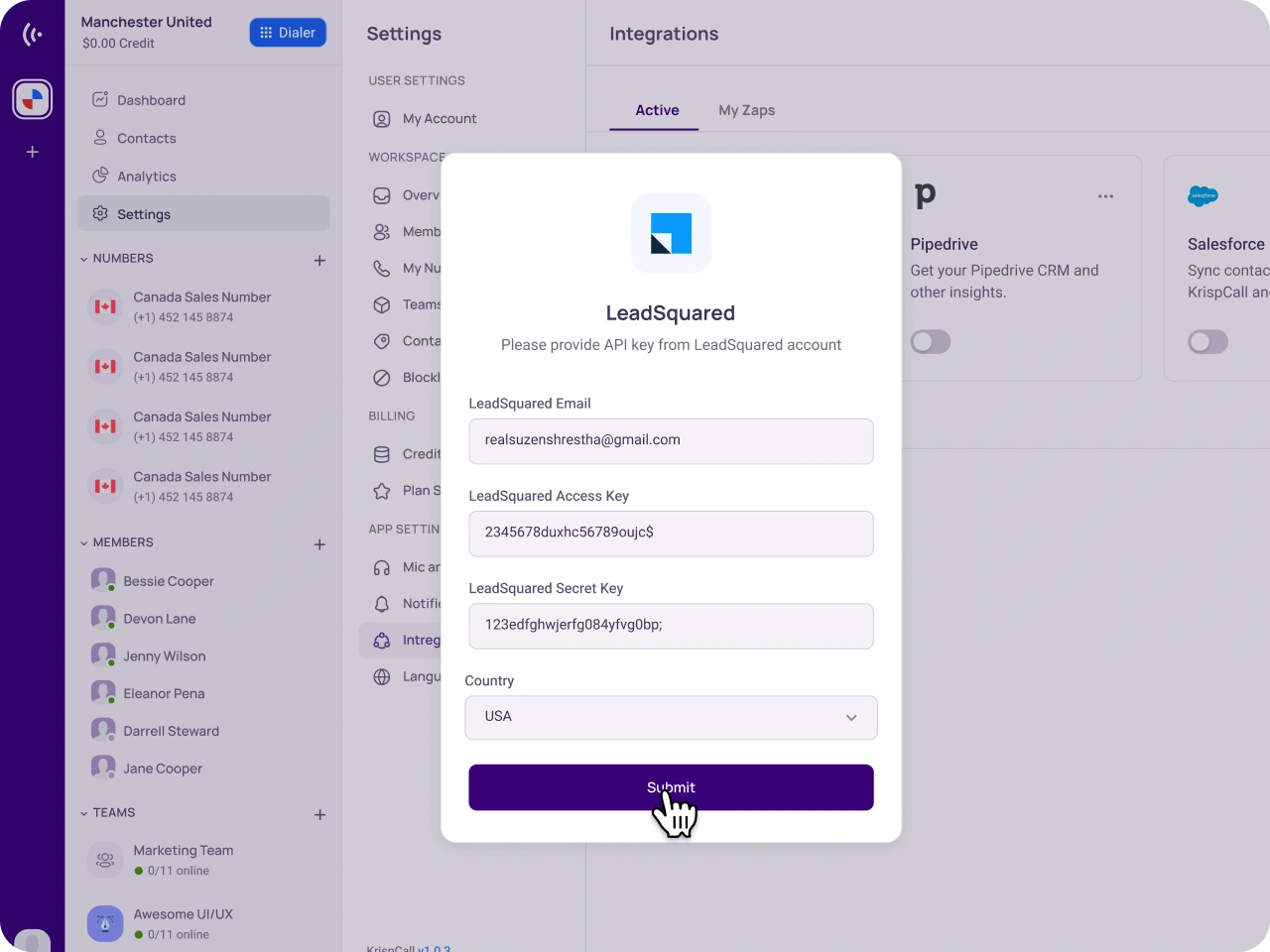This screenshot has width=1270, height=952.
Task: Open Integrations settings icon
Action: point(382,641)
